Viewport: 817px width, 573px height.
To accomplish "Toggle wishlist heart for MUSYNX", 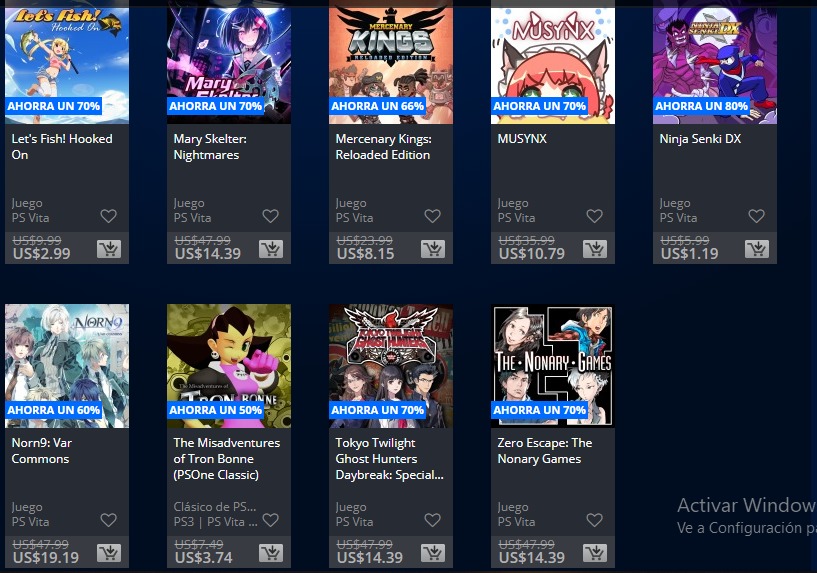I will [595, 216].
